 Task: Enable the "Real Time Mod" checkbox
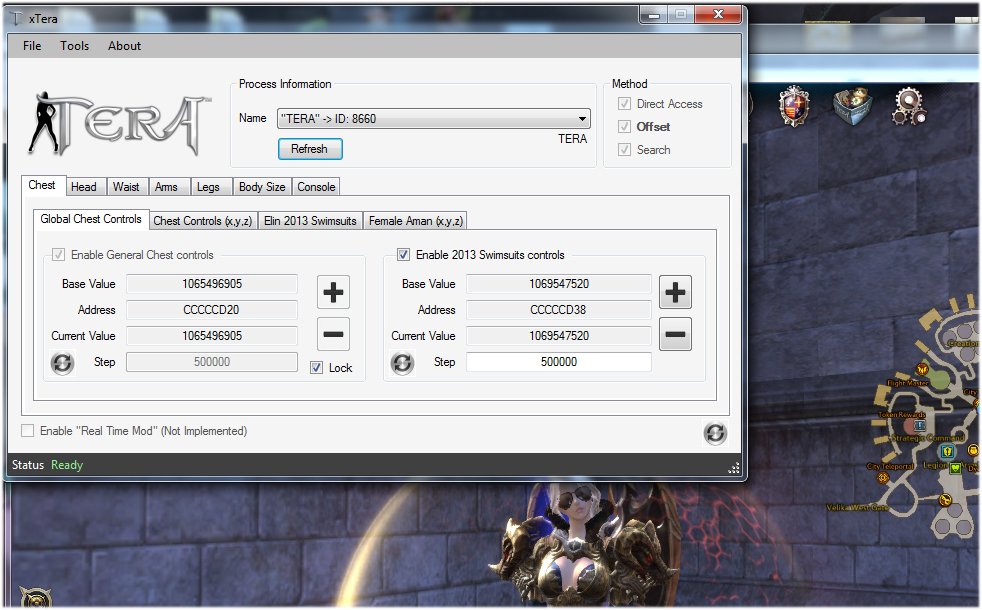coord(28,431)
